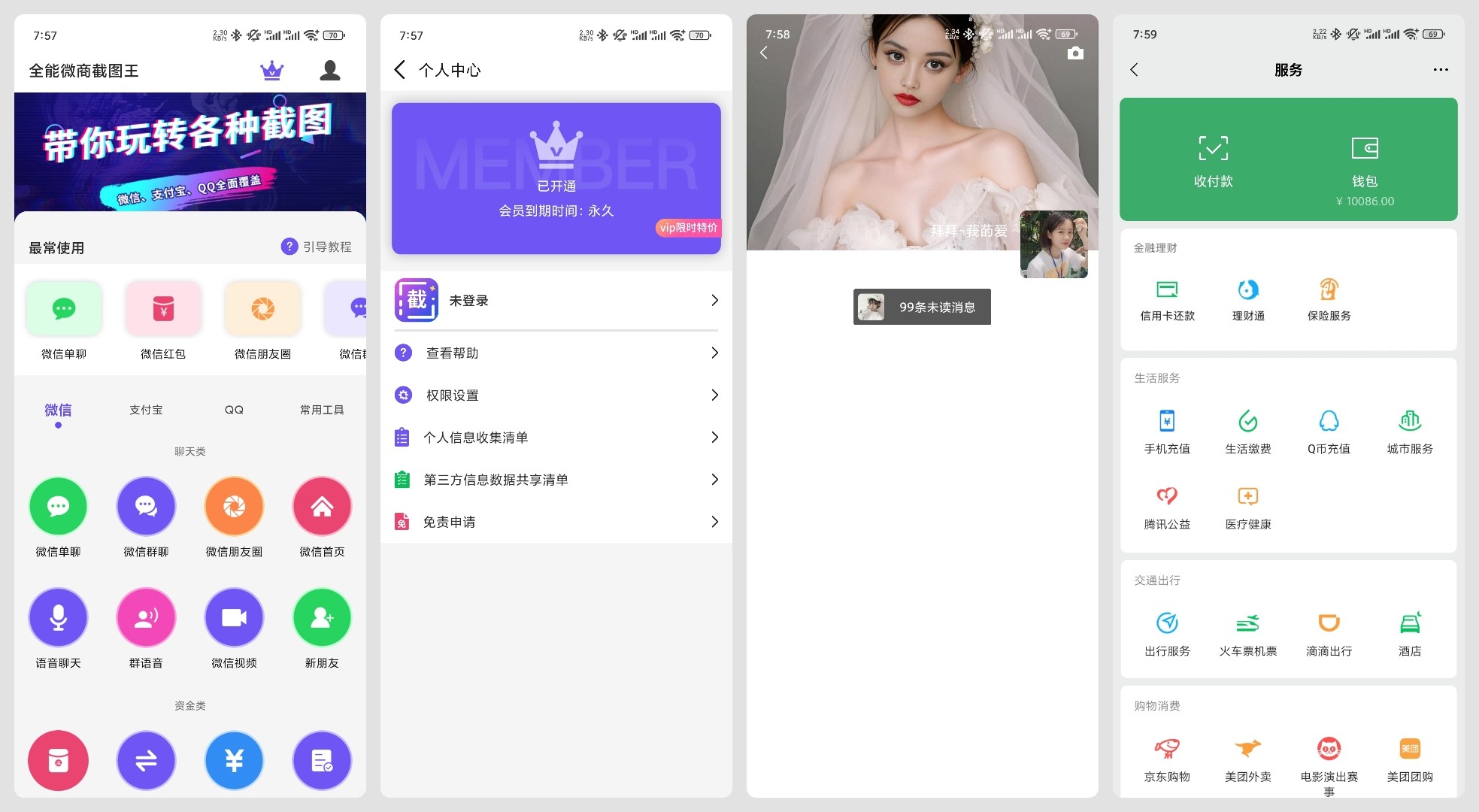Switch to the QQ tab
The height and width of the screenshot is (812, 1479).
pyautogui.click(x=234, y=410)
